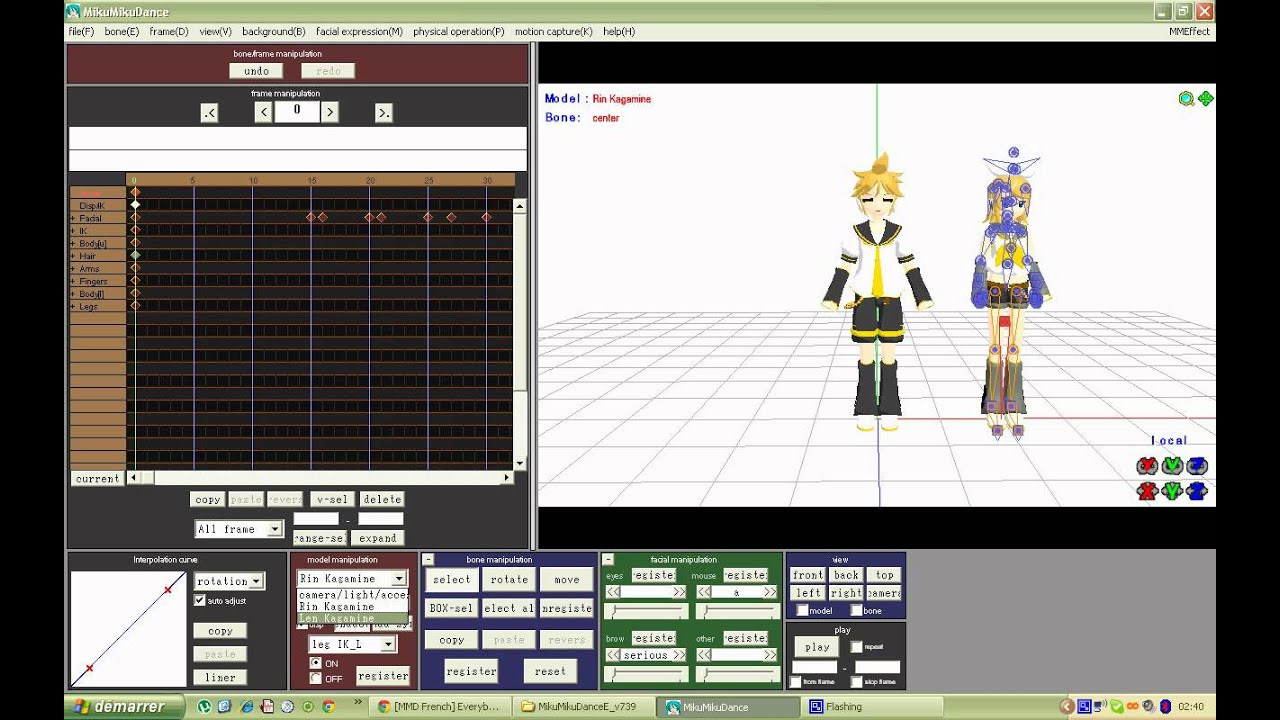This screenshot has height=720, width=1280.
Task: Enable repeat playback checkbox
Action: pos(856,647)
